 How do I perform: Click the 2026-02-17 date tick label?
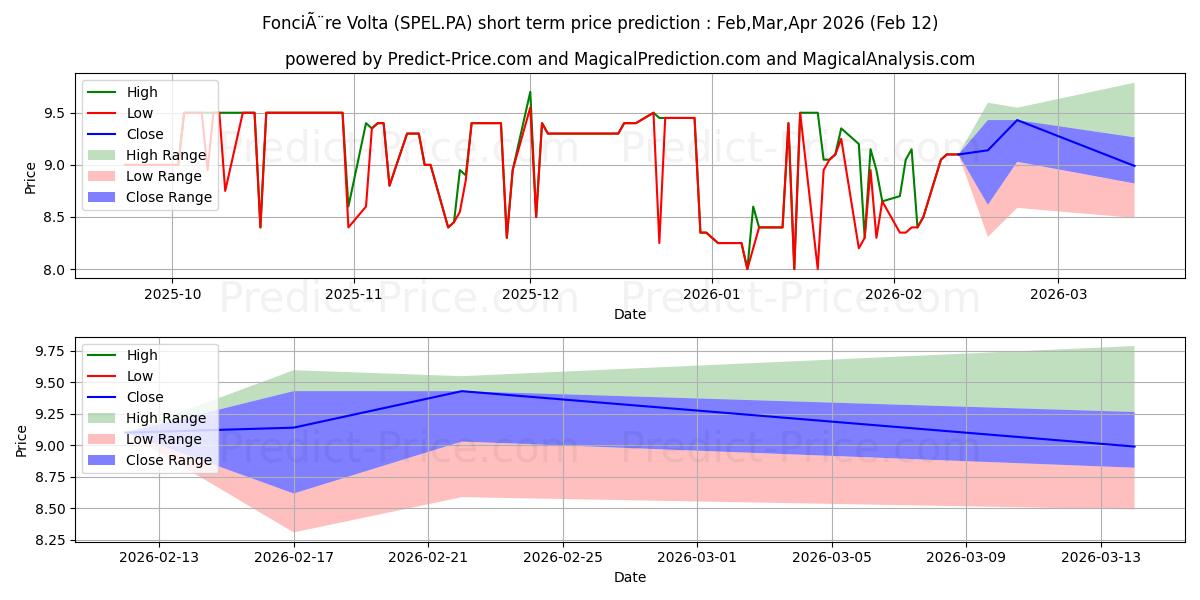294,558
